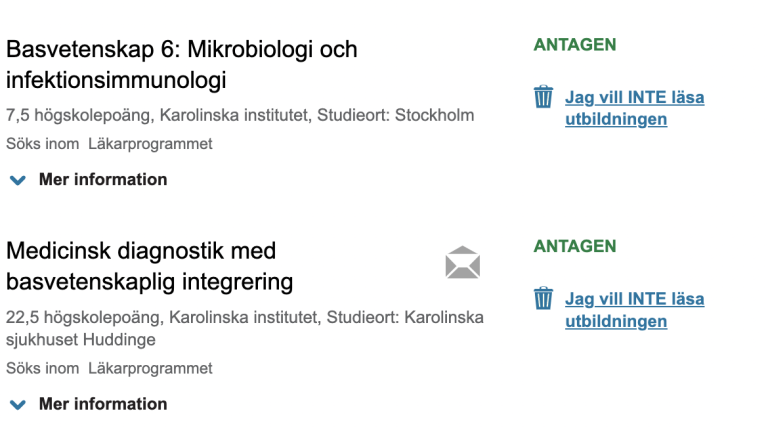Expand chevron under Medicinsk diagnostik course
The width and height of the screenshot is (768, 432).
(18, 405)
